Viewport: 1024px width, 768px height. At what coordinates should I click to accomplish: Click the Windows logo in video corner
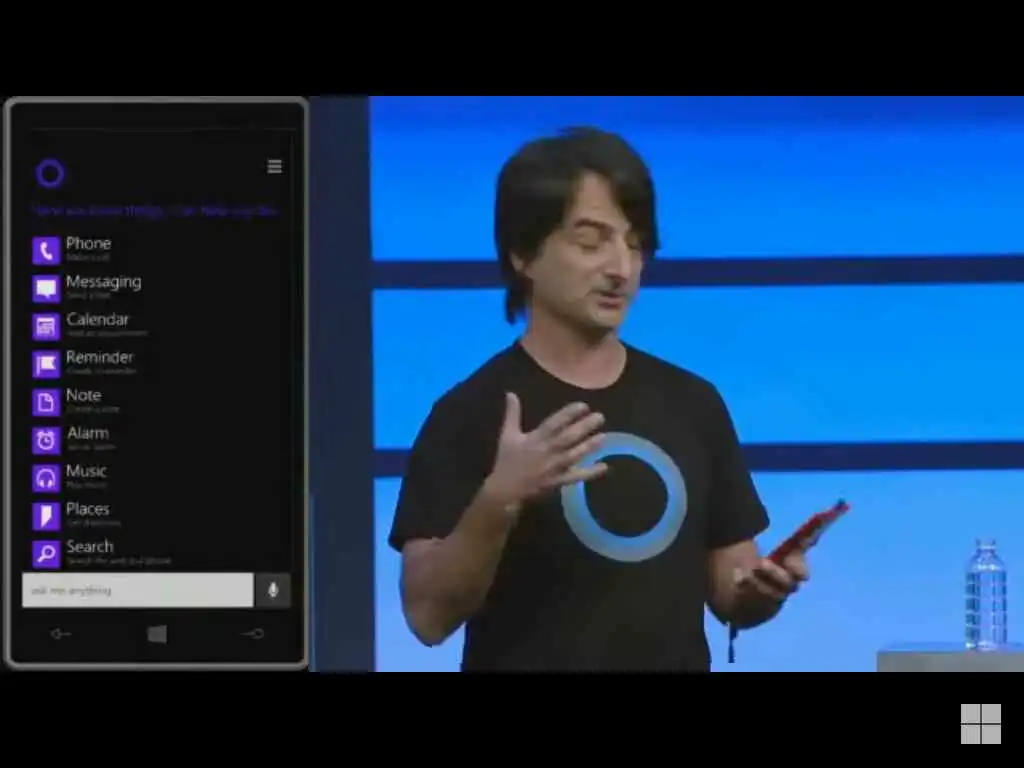coord(980,724)
